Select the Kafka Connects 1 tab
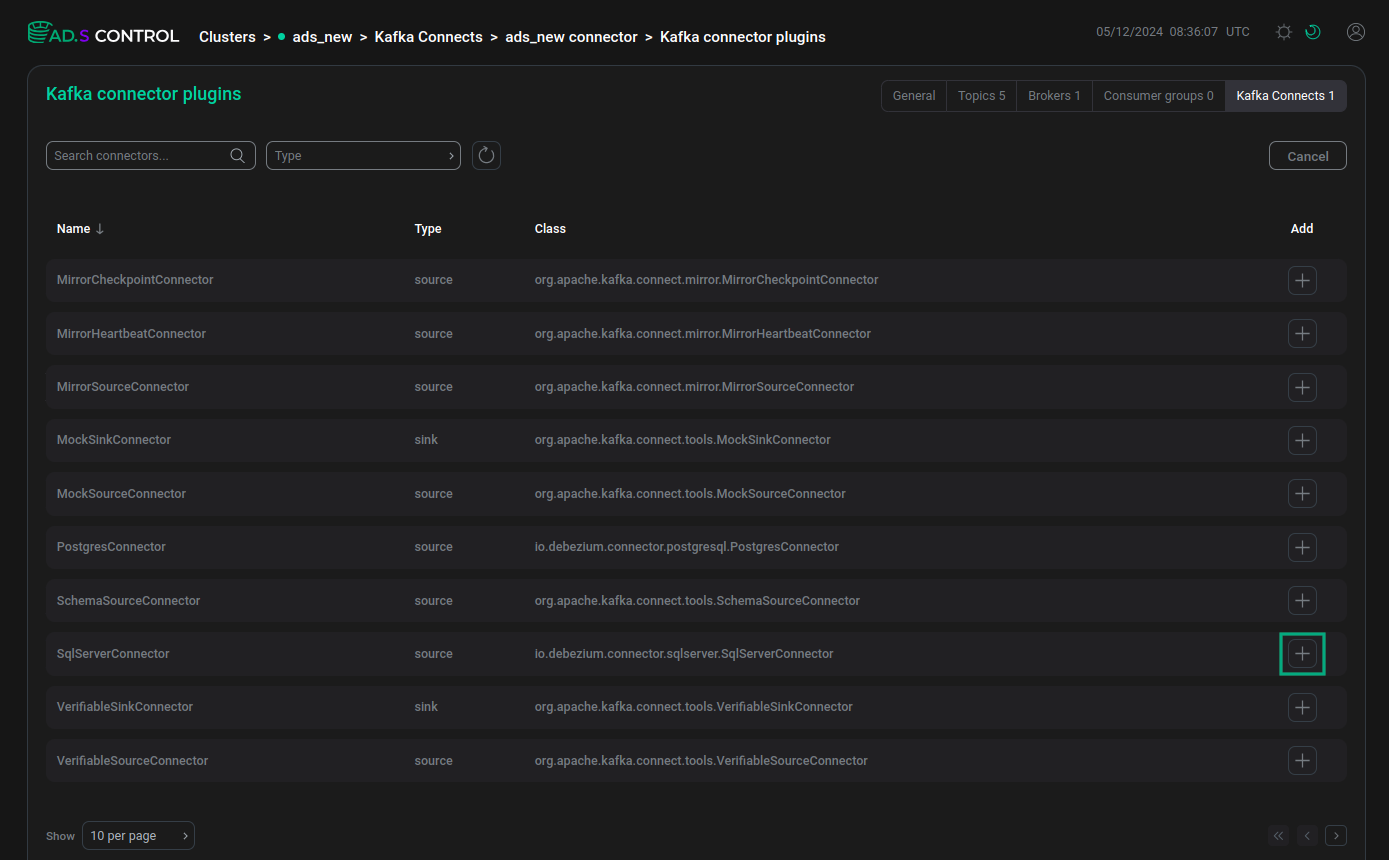This screenshot has height=860, width=1389. coord(1285,96)
